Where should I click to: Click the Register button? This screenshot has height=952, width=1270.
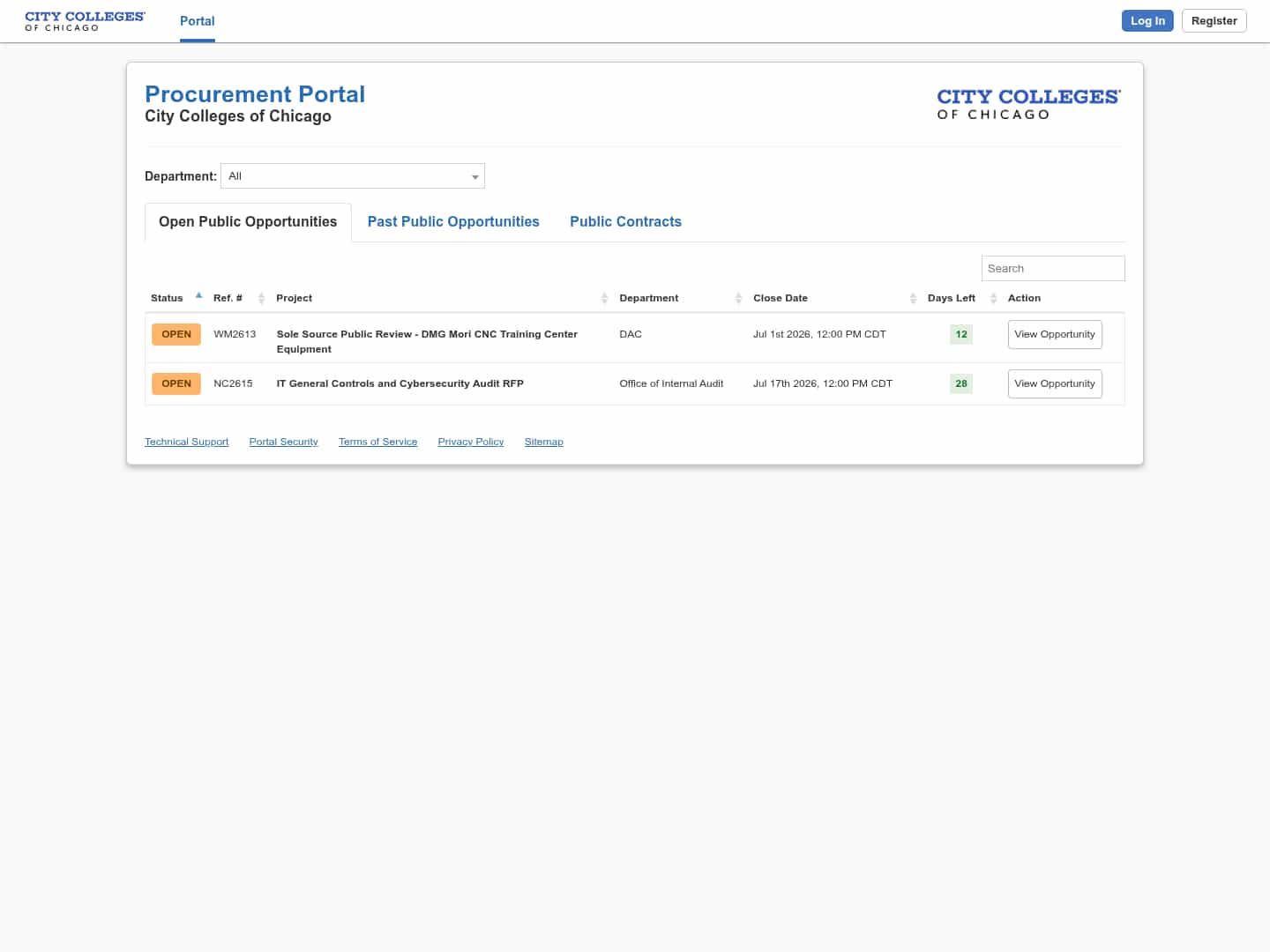(x=1214, y=21)
